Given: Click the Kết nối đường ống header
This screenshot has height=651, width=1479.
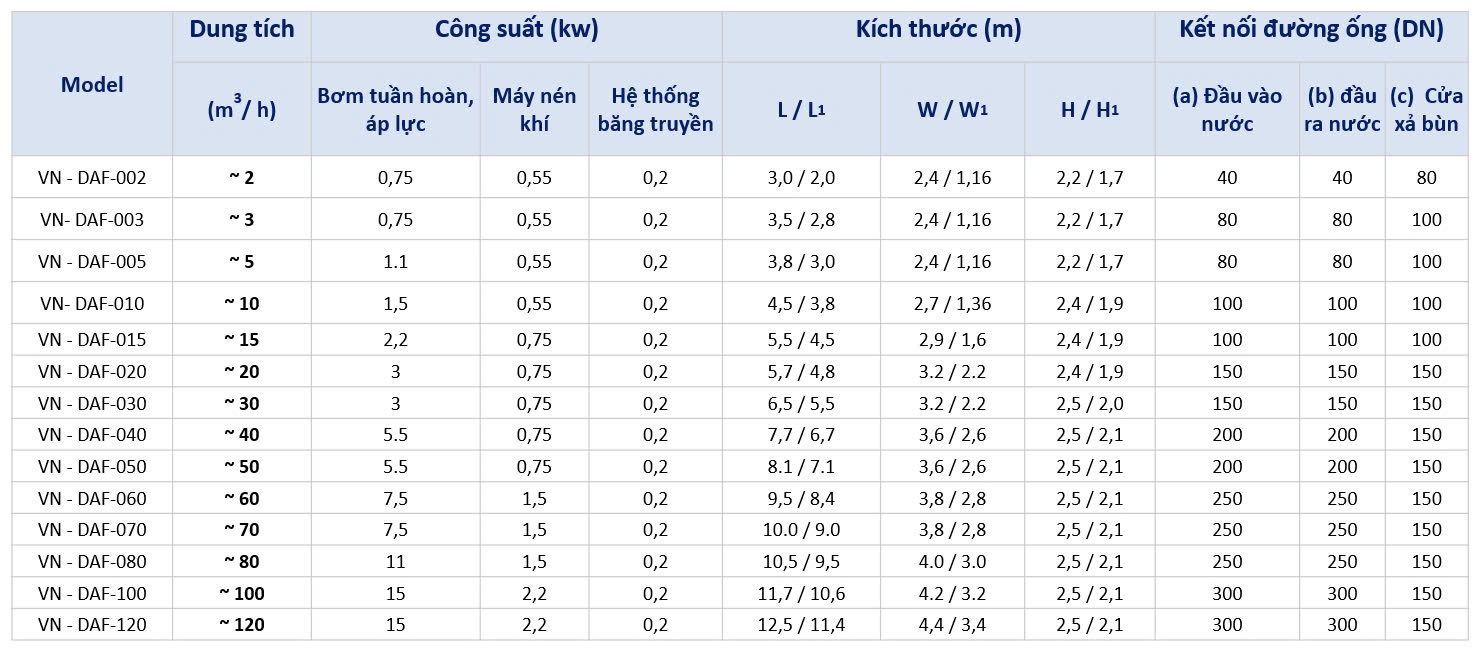Looking at the screenshot, I should click(1311, 30).
